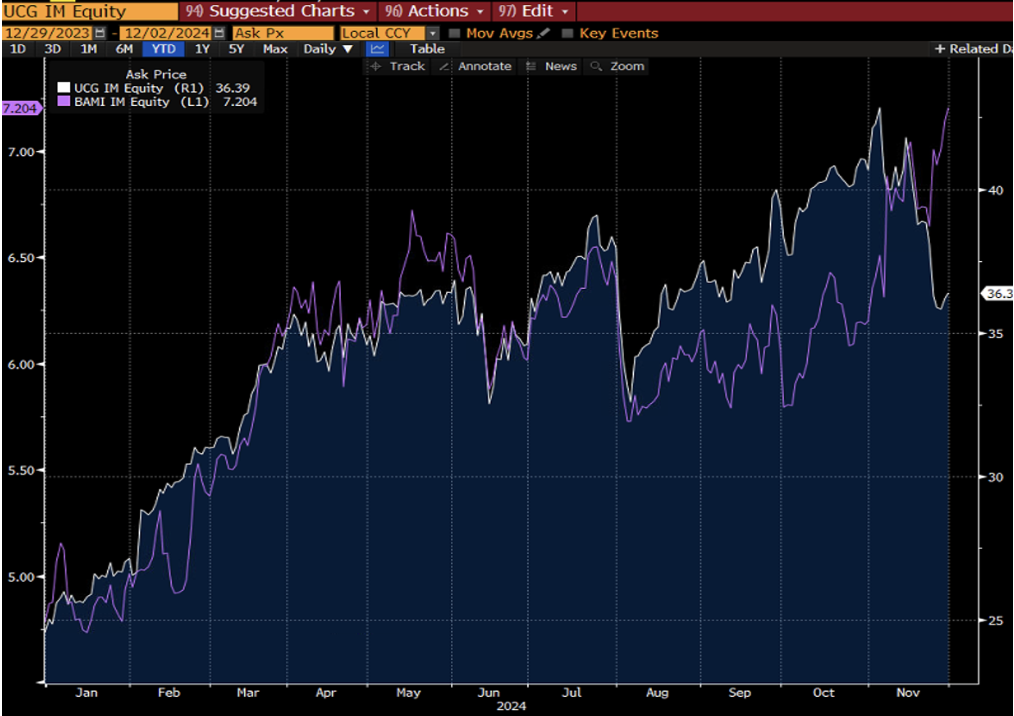Select the 5Y range tab
Viewport: 1014px width, 716px height.
236,49
